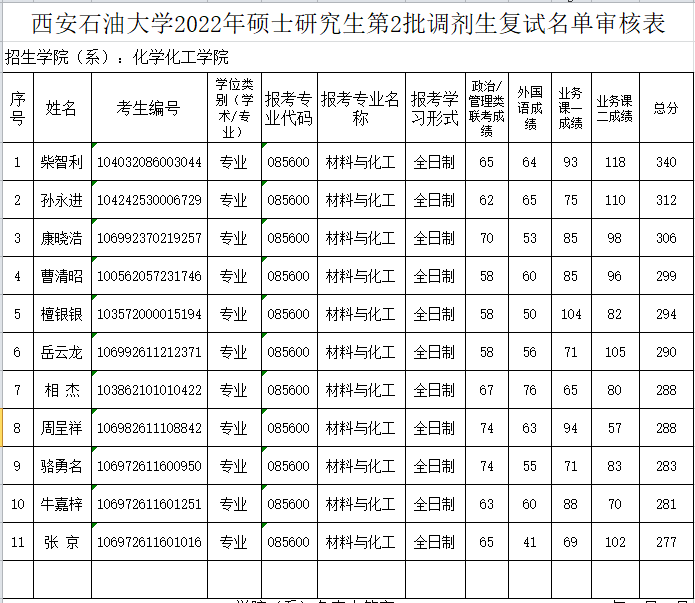The width and height of the screenshot is (695, 603).
Task: Click the 业务课二成绩 value 118
Action: tap(614, 162)
